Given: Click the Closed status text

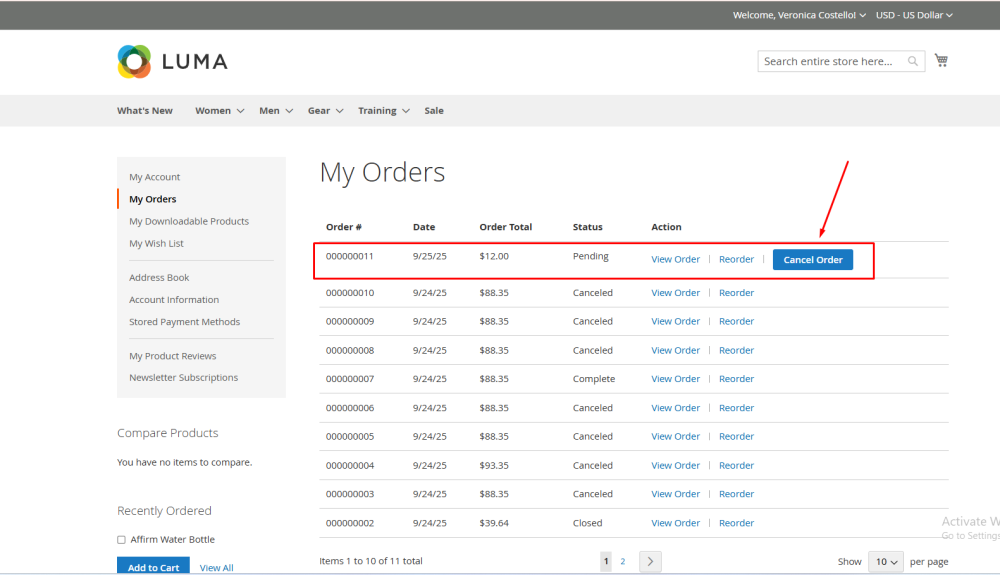Looking at the screenshot, I should tap(587, 523).
